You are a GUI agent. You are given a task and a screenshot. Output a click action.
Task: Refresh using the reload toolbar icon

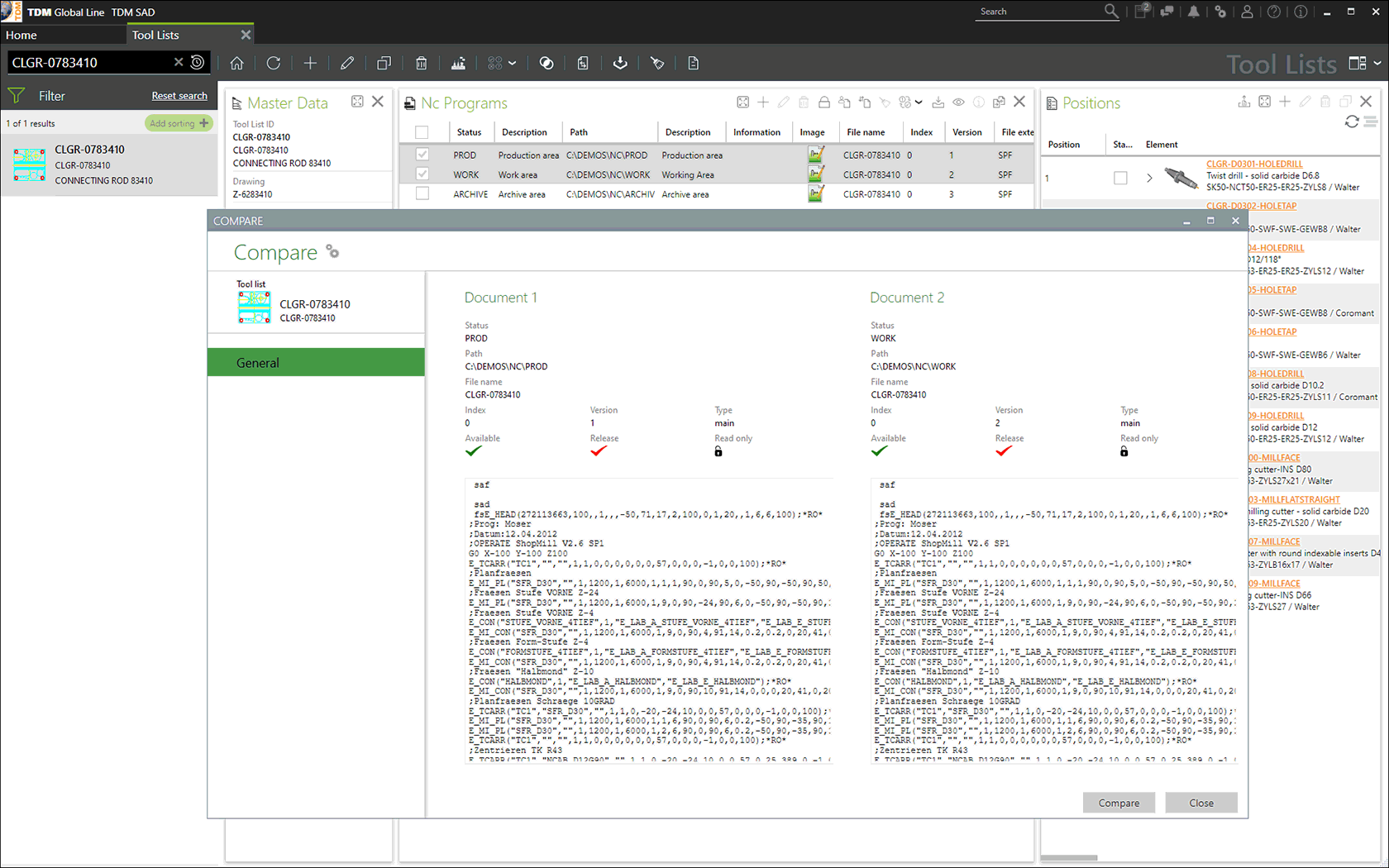[x=274, y=63]
